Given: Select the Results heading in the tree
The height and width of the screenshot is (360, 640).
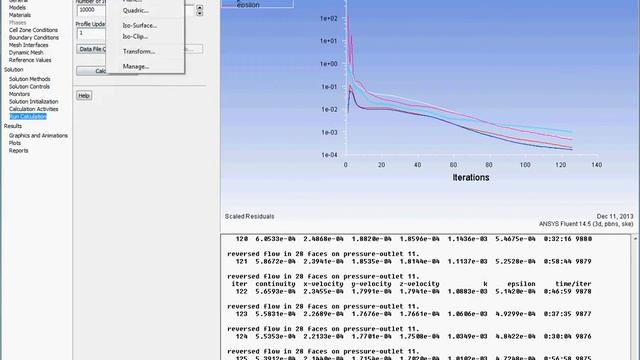Looking at the screenshot, I should [13, 126].
